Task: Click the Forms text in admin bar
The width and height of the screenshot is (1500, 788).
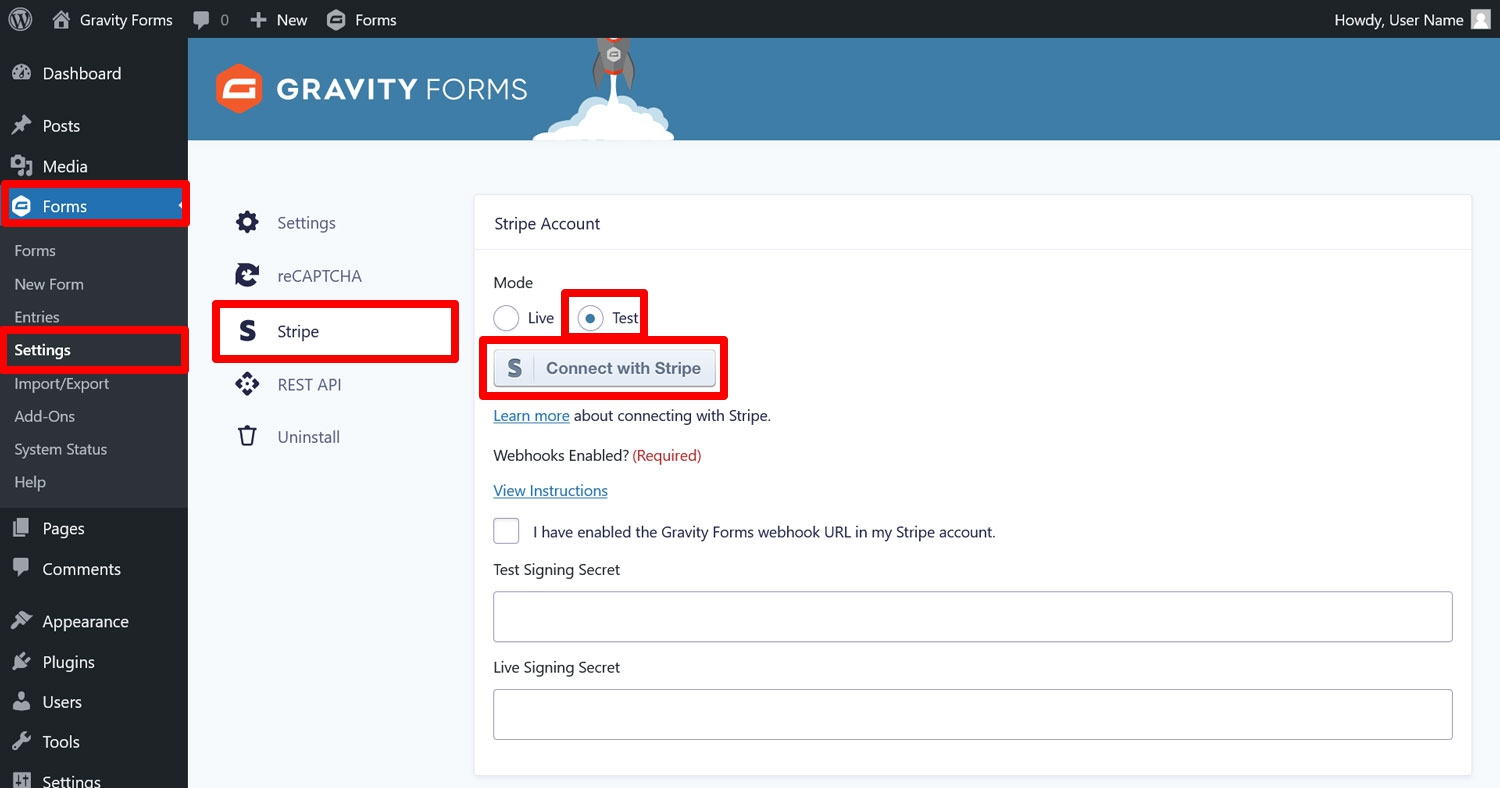Action: (376, 20)
